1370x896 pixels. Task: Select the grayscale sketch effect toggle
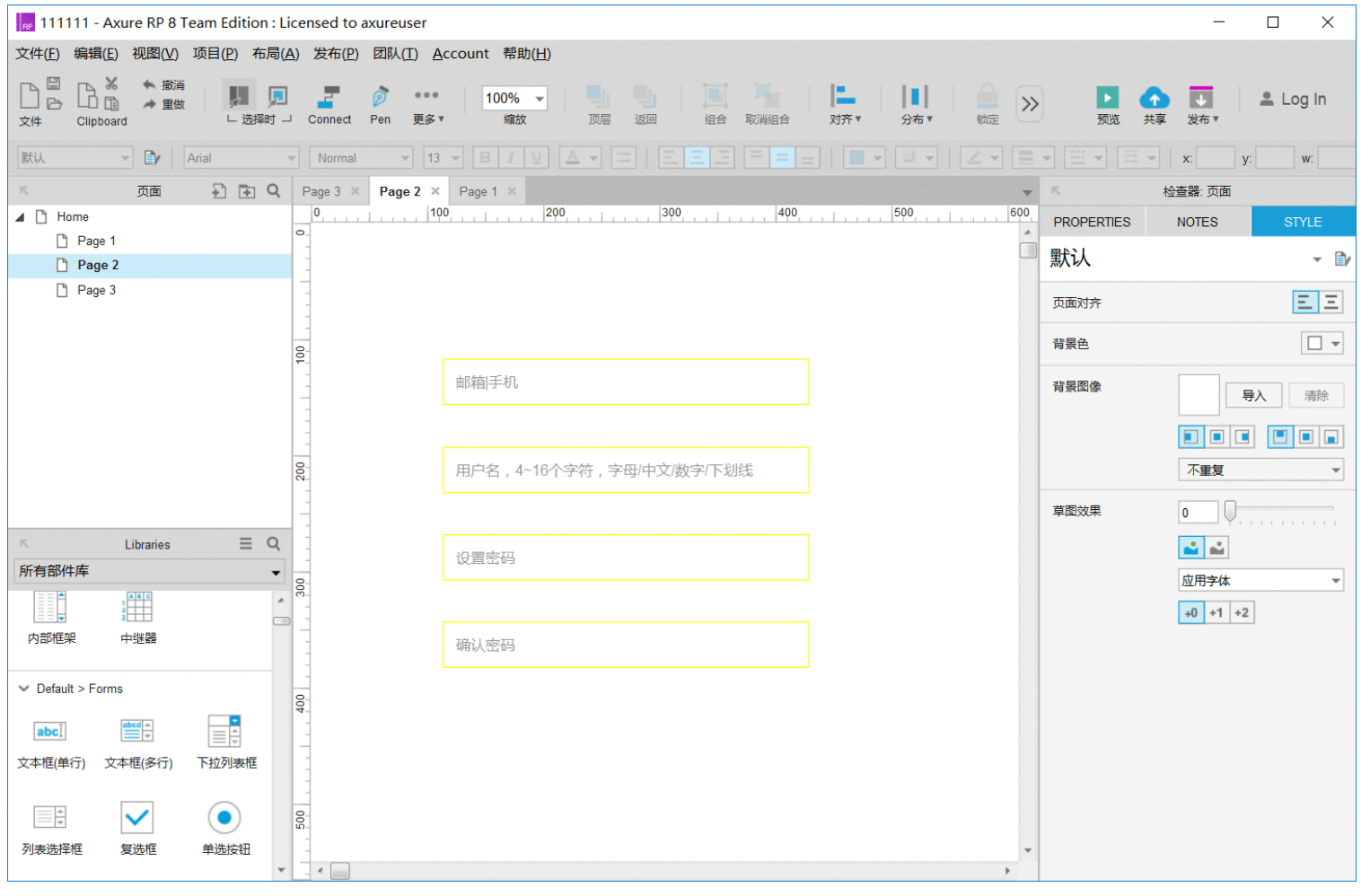click(x=1216, y=547)
